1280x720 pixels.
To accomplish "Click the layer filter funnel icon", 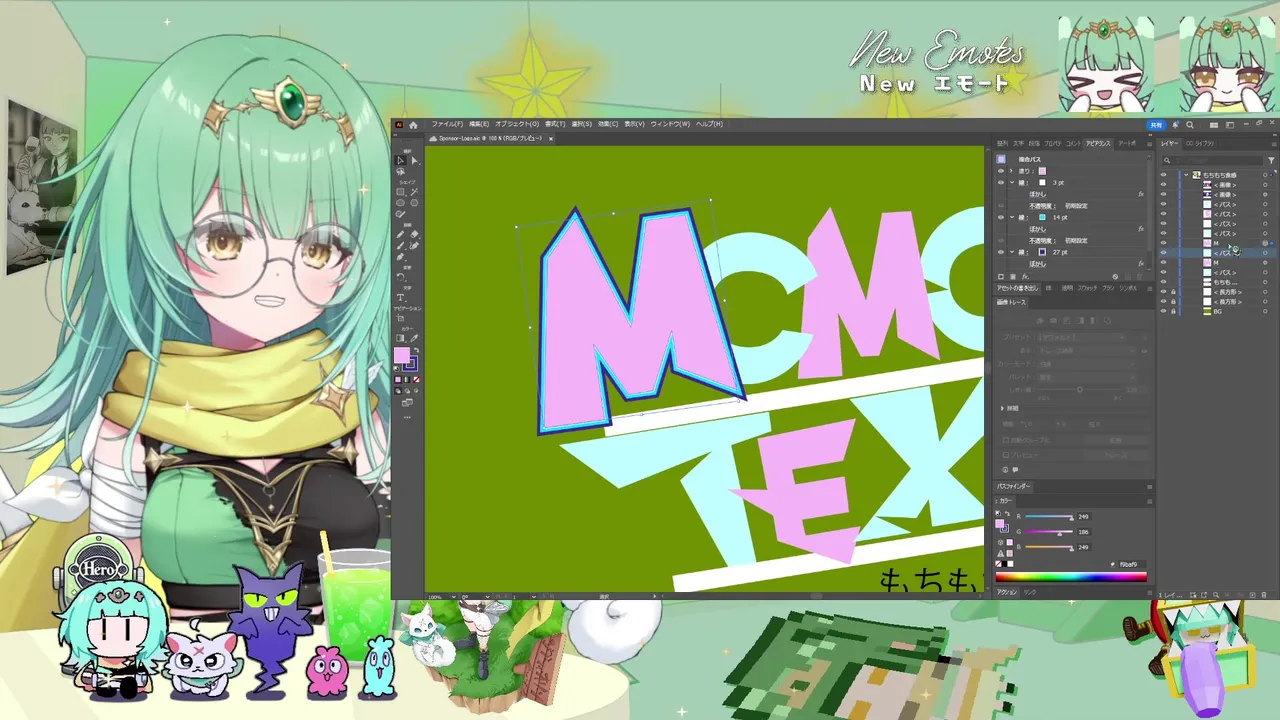I will 1271,161.
